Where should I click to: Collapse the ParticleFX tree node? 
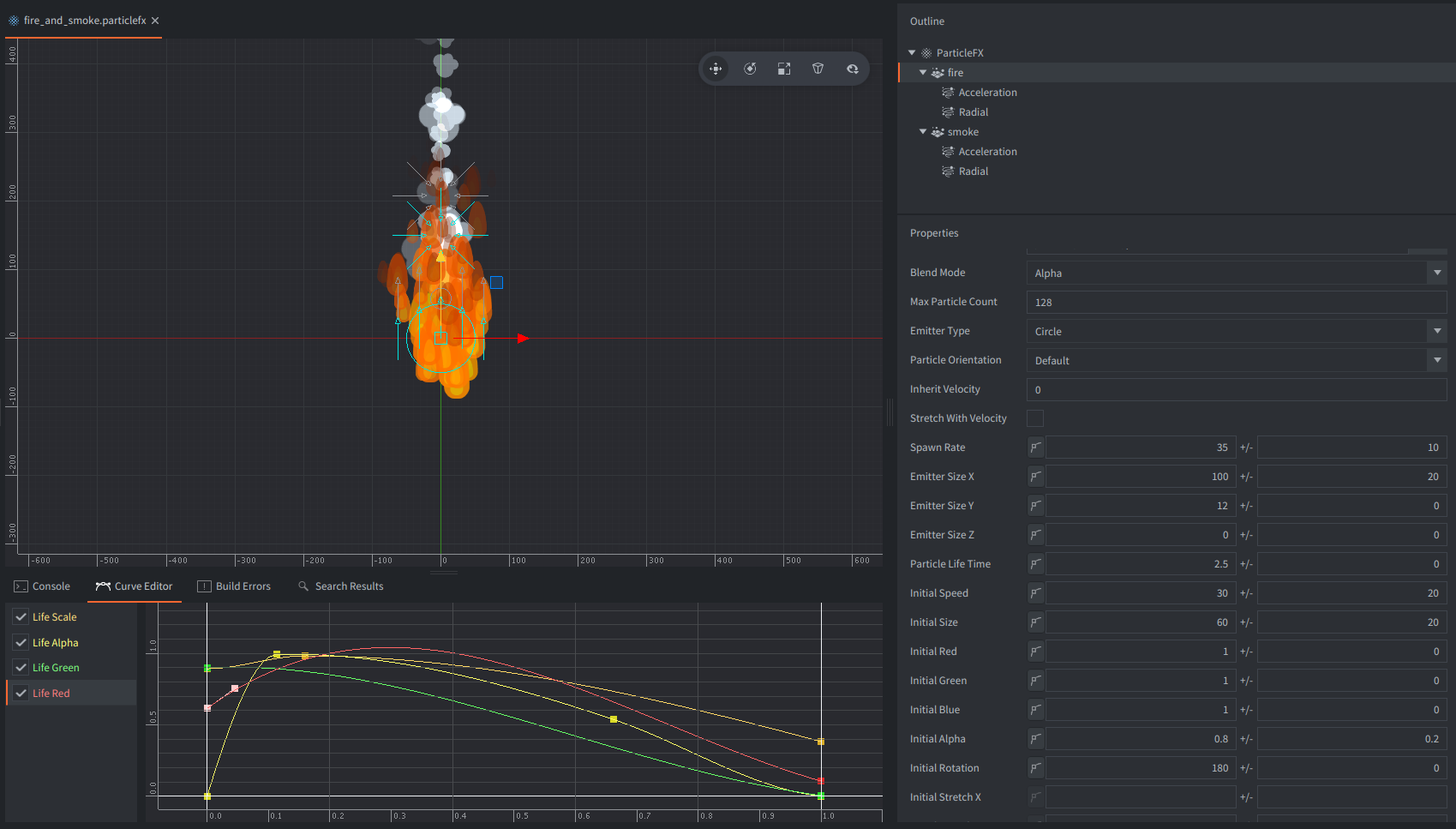coord(912,53)
